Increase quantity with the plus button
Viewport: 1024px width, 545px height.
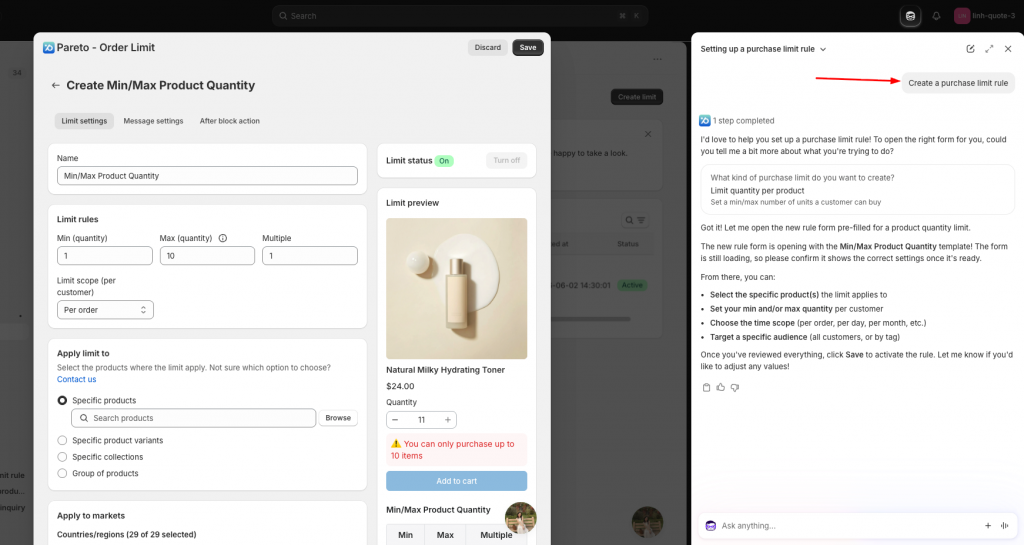tap(447, 420)
